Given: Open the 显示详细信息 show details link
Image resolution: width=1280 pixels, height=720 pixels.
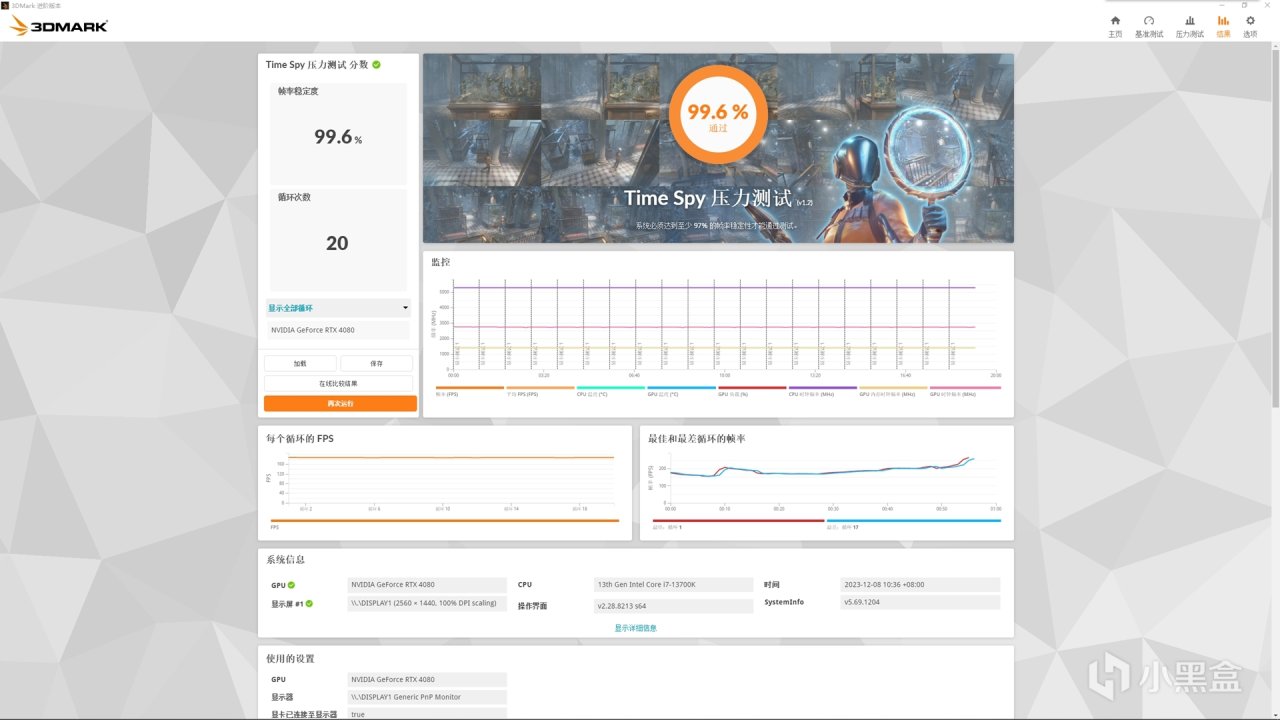Looking at the screenshot, I should (x=636, y=628).
